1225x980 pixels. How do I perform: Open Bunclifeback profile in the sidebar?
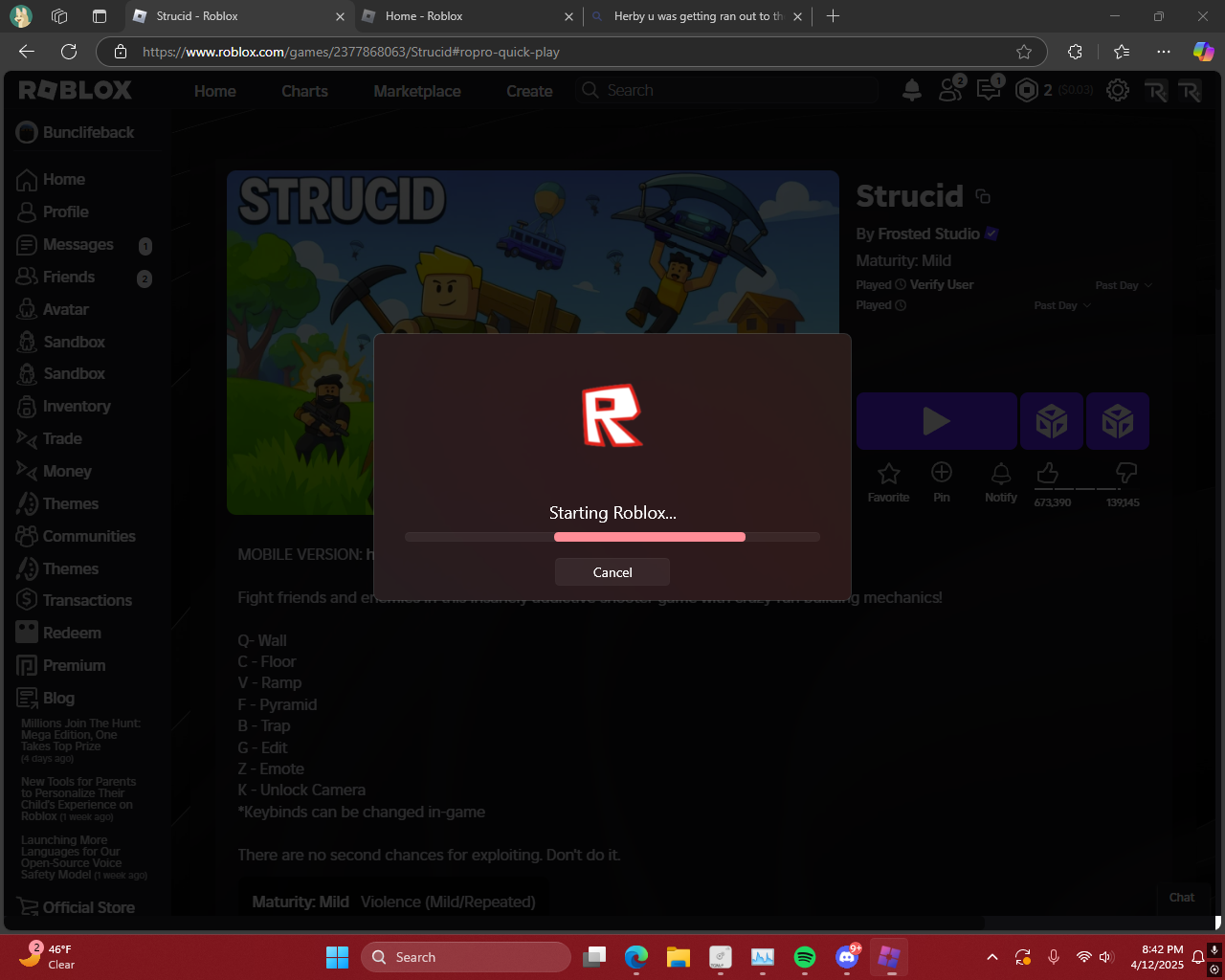point(76,133)
